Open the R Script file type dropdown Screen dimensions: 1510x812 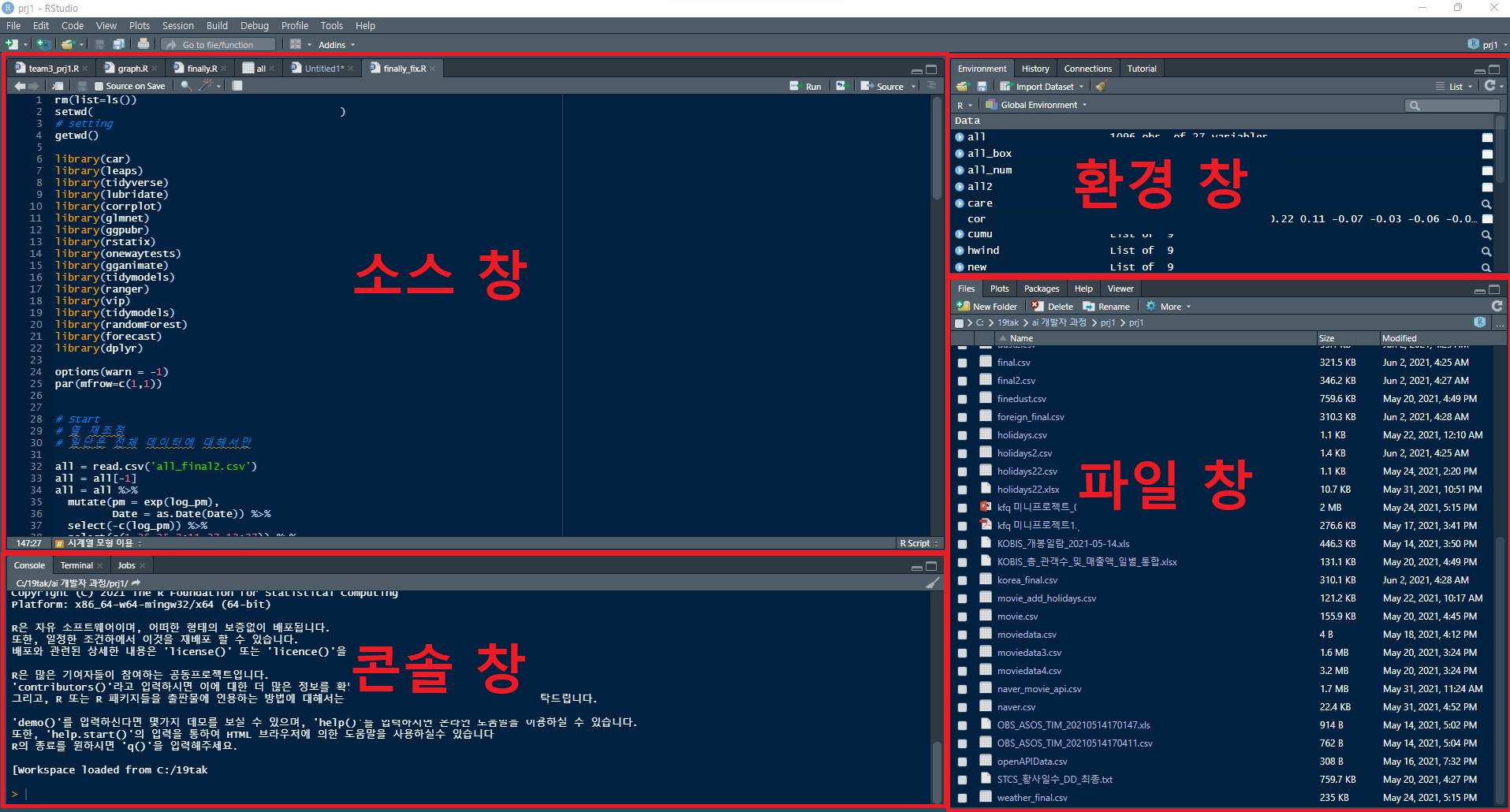coord(919,543)
